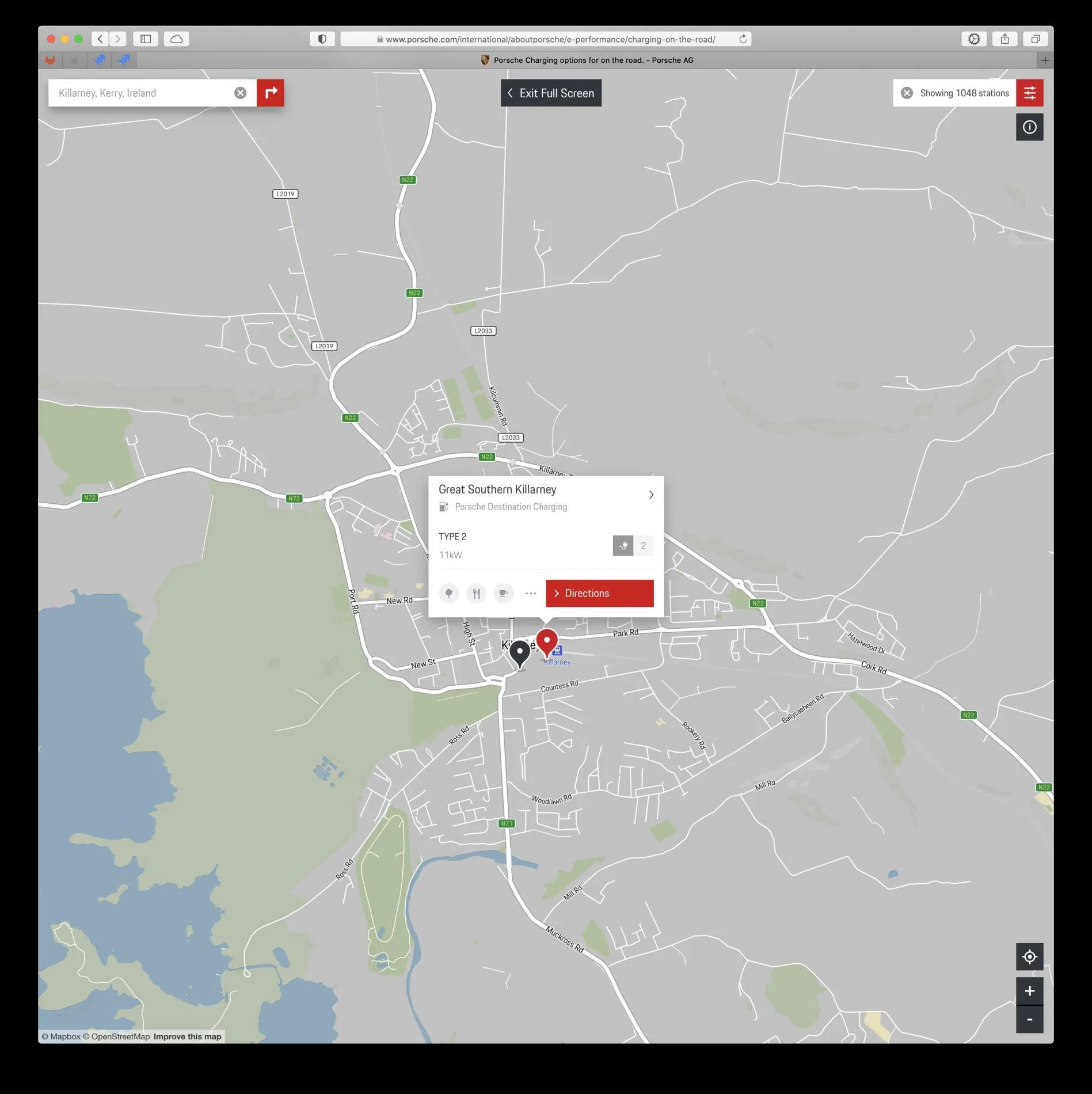Click the 'Woodlawn Rd' road label
Image resolution: width=1092 pixels, height=1094 pixels.
click(x=551, y=800)
